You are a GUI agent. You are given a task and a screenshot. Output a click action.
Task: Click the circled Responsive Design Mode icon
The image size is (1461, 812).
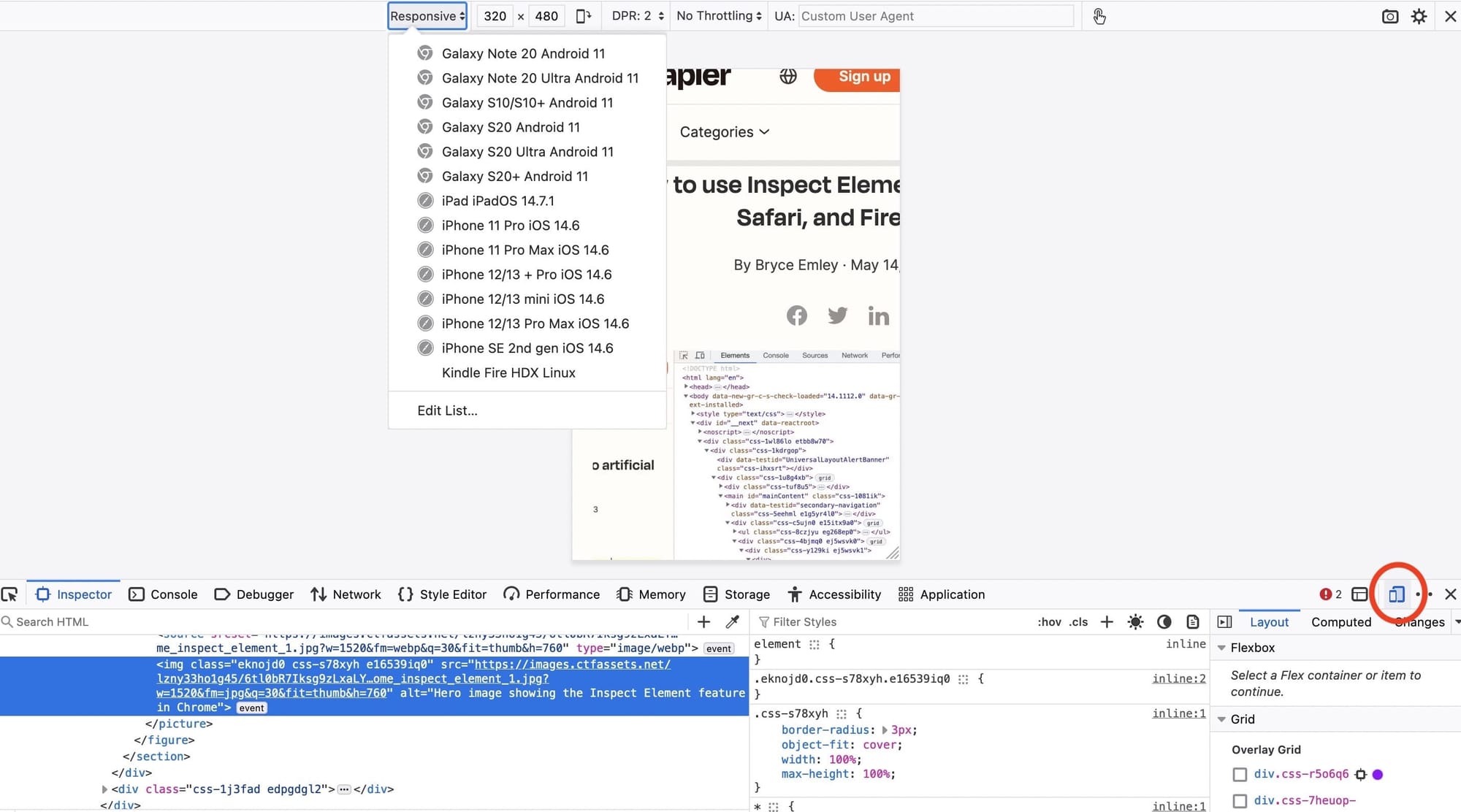pyautogui.click(x=1396, y=594)
